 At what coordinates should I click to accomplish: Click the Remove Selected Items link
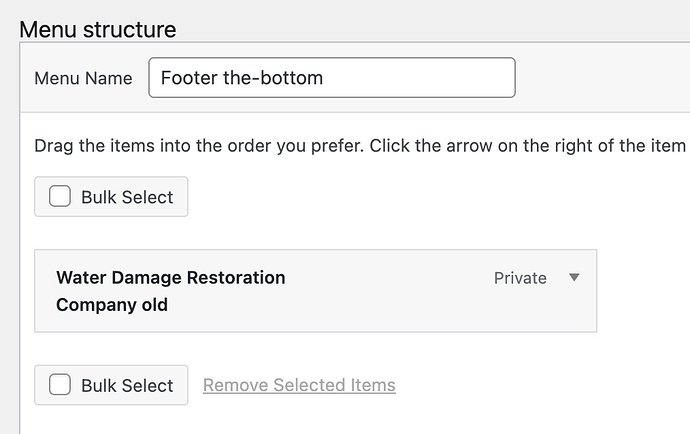click(x=299, y=385)
